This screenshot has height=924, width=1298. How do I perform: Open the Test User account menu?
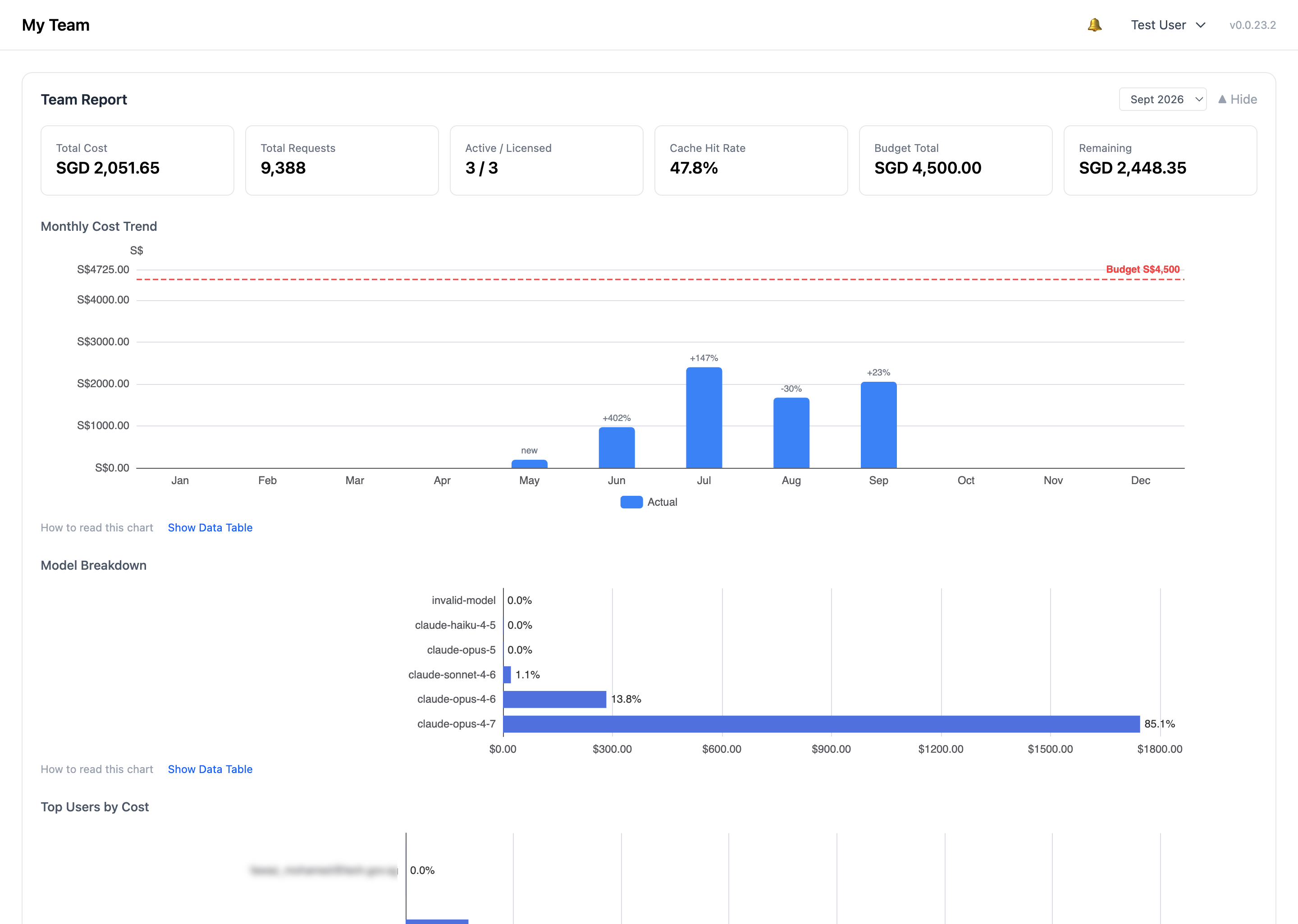(x=1168, y=25)
